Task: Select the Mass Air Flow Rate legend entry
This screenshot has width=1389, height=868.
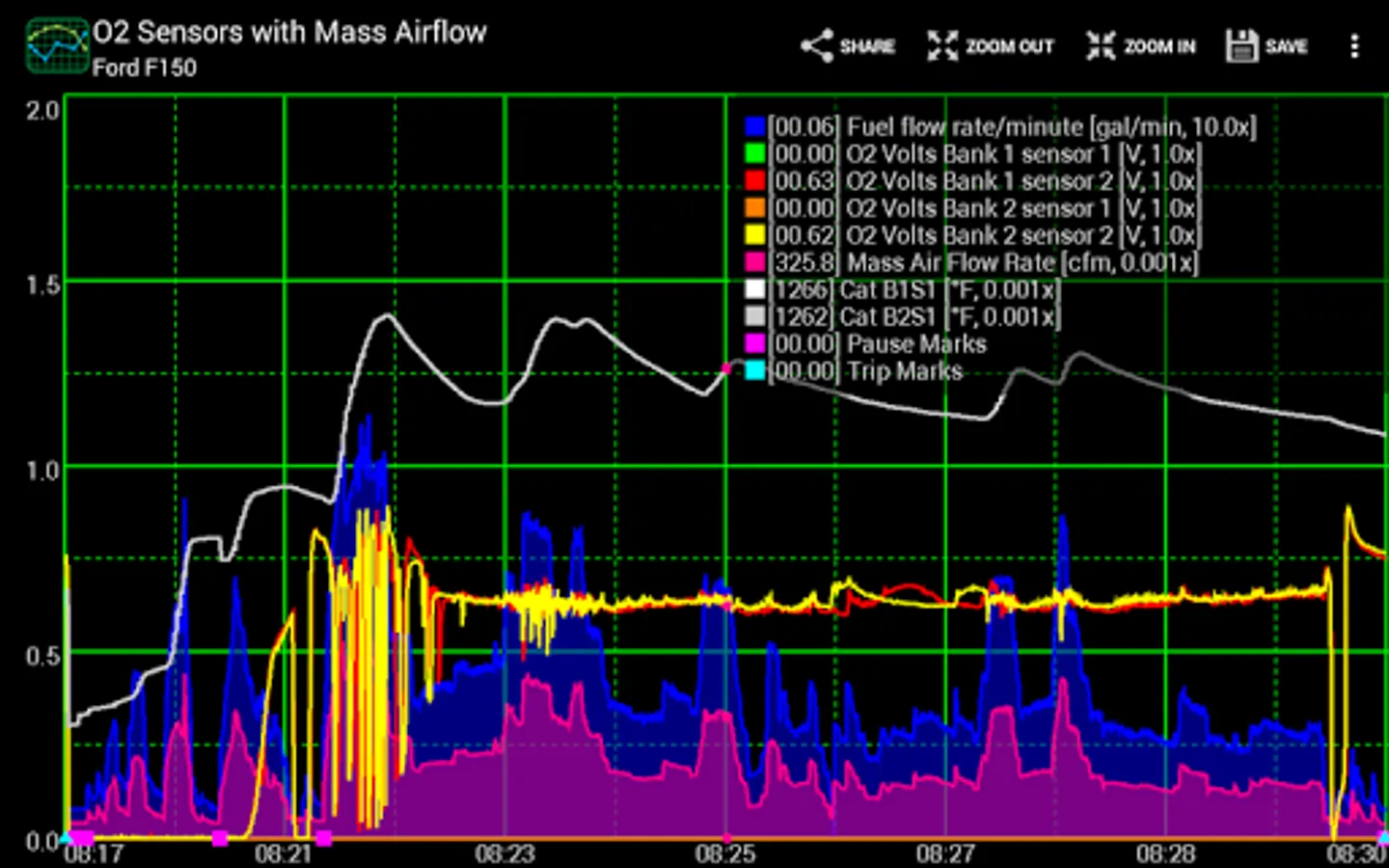Action: click(x=971, y=262)
